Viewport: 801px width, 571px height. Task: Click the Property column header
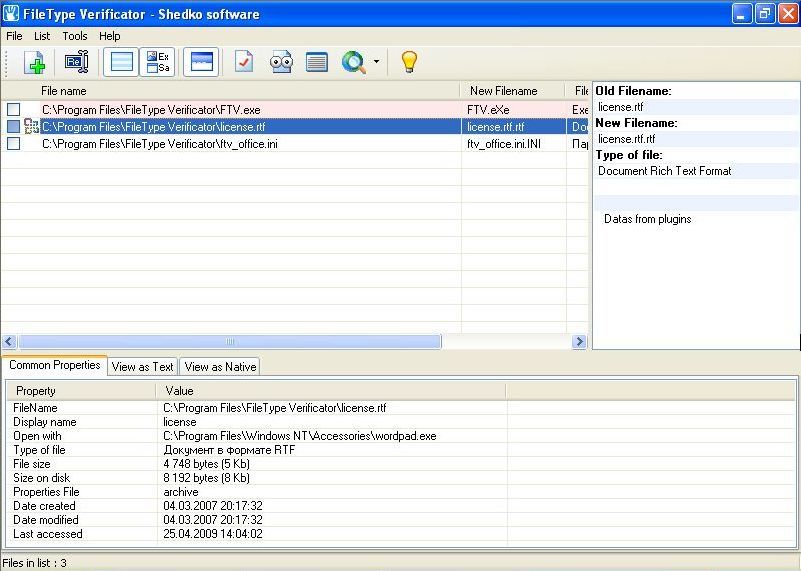point(82,391)
